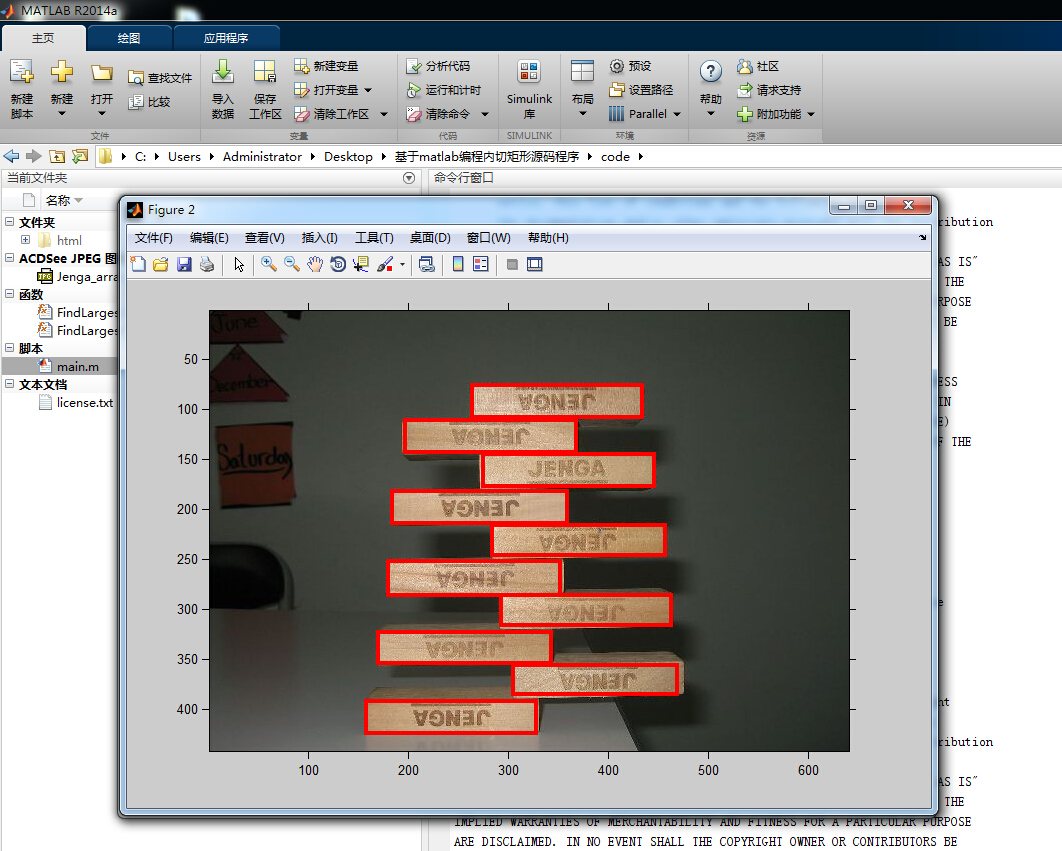Toggle the Zoom In tool

click(x=269, y=264)
